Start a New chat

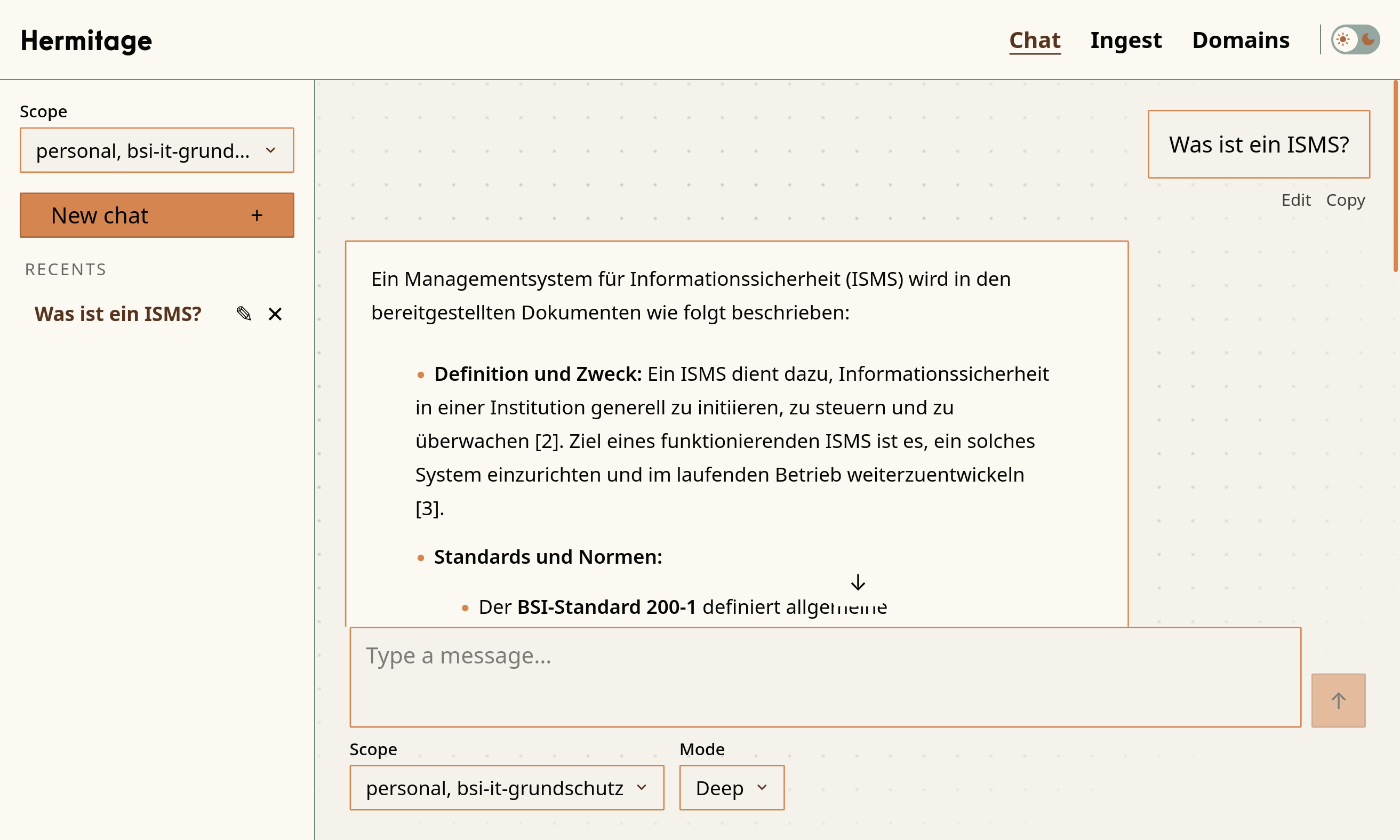(157, 215)
